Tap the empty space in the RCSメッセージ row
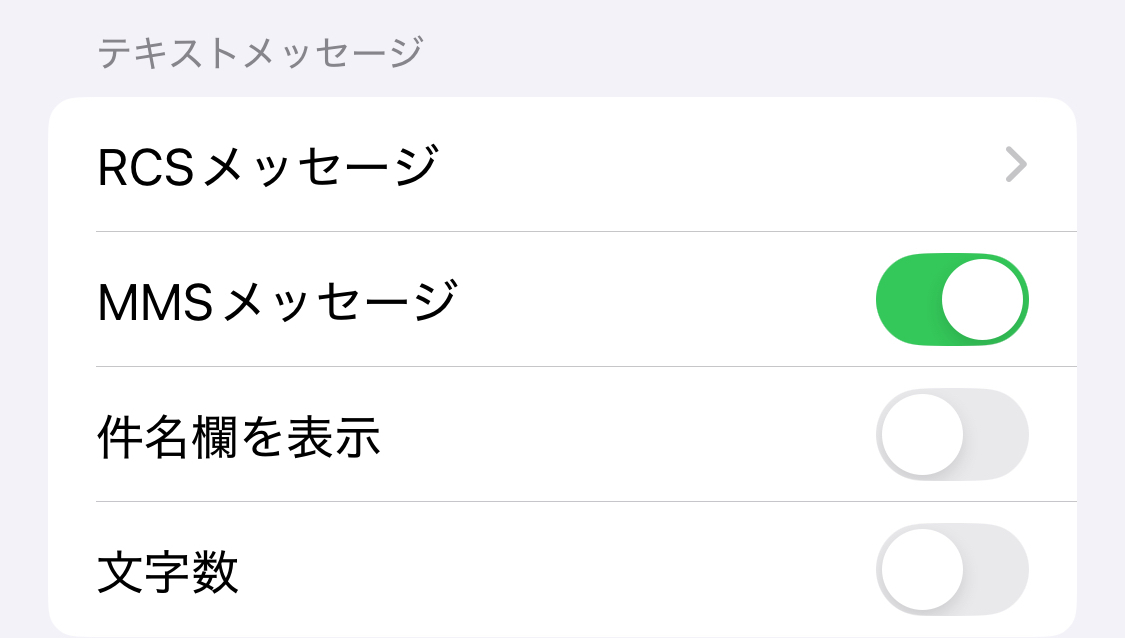1125x638 pixels. 700,165
